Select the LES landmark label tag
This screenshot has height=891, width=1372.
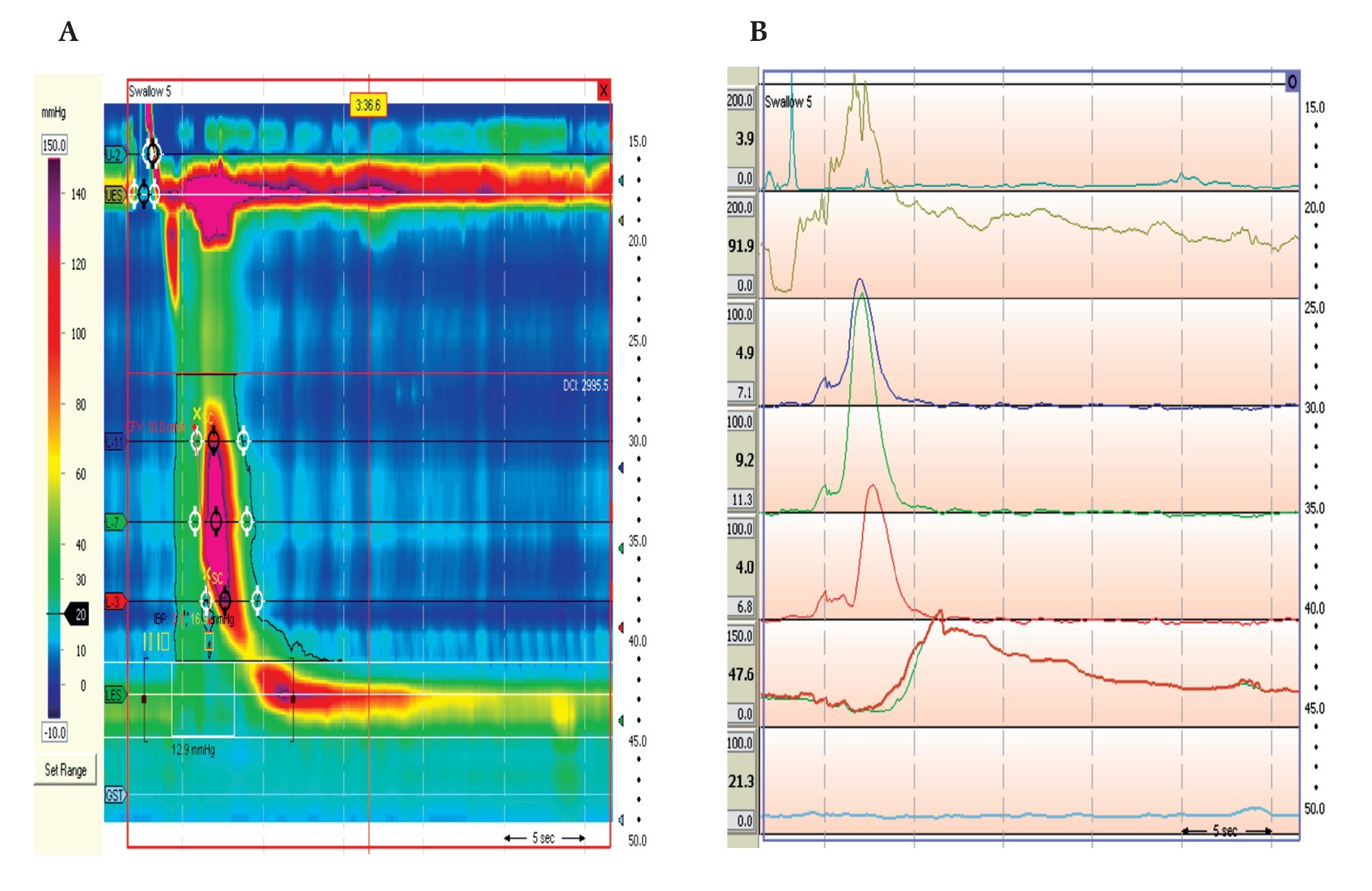[x=115, y=695]
